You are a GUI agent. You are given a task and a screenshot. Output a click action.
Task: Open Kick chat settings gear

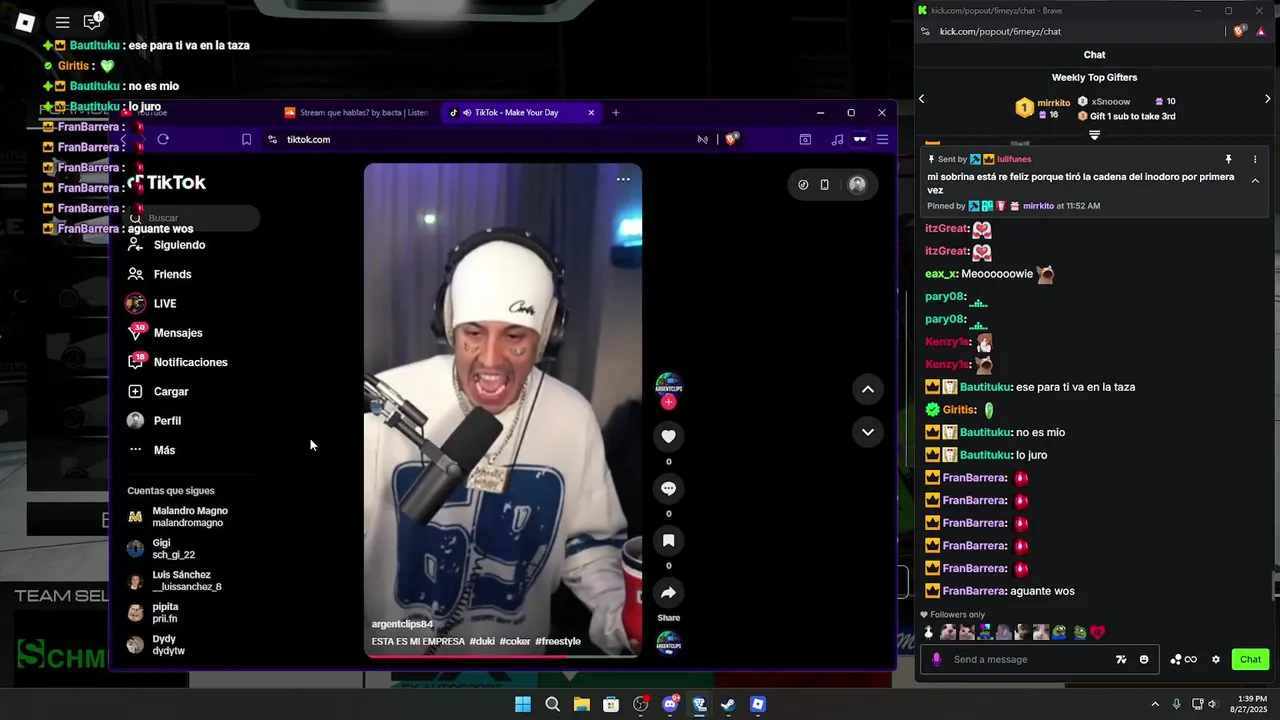(1216, 659)
